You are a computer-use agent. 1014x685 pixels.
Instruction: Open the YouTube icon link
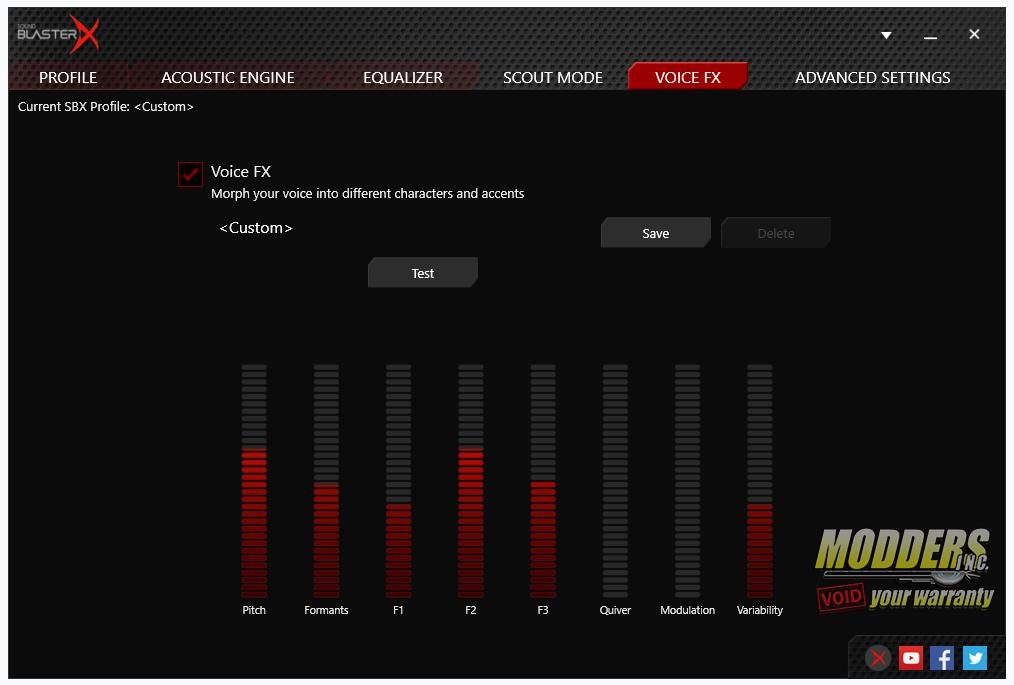pyautogui.click(x=910, y=657)
